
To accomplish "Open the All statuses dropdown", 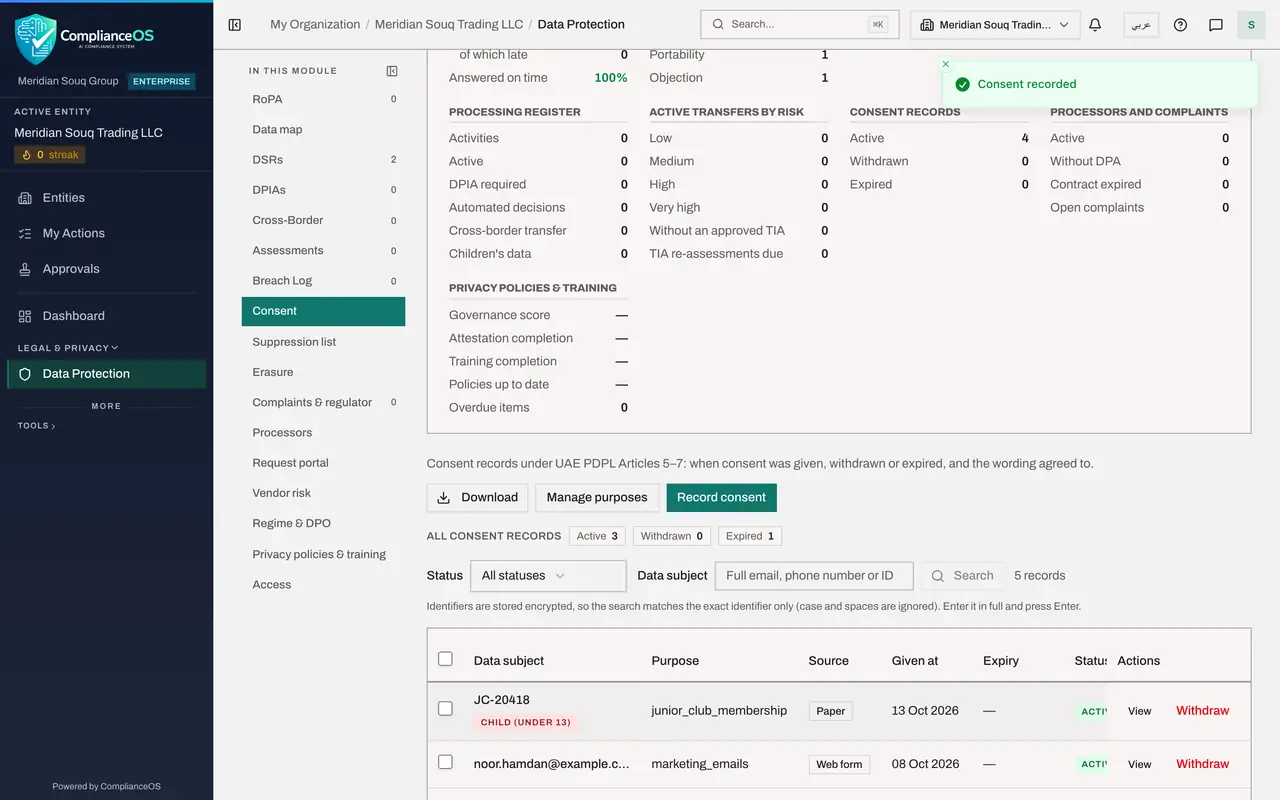I will (x=548, y=576).
